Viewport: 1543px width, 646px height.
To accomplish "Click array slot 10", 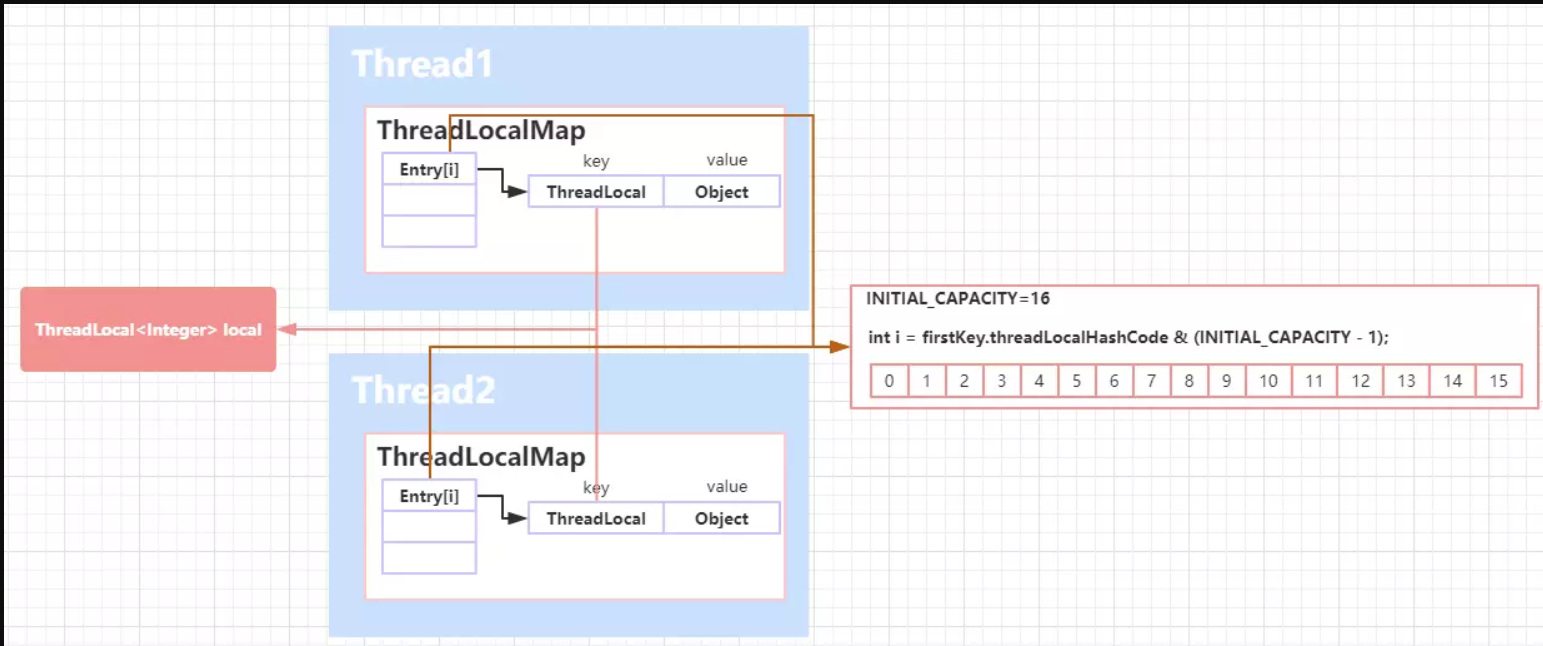I will (x=1268, y=381).
